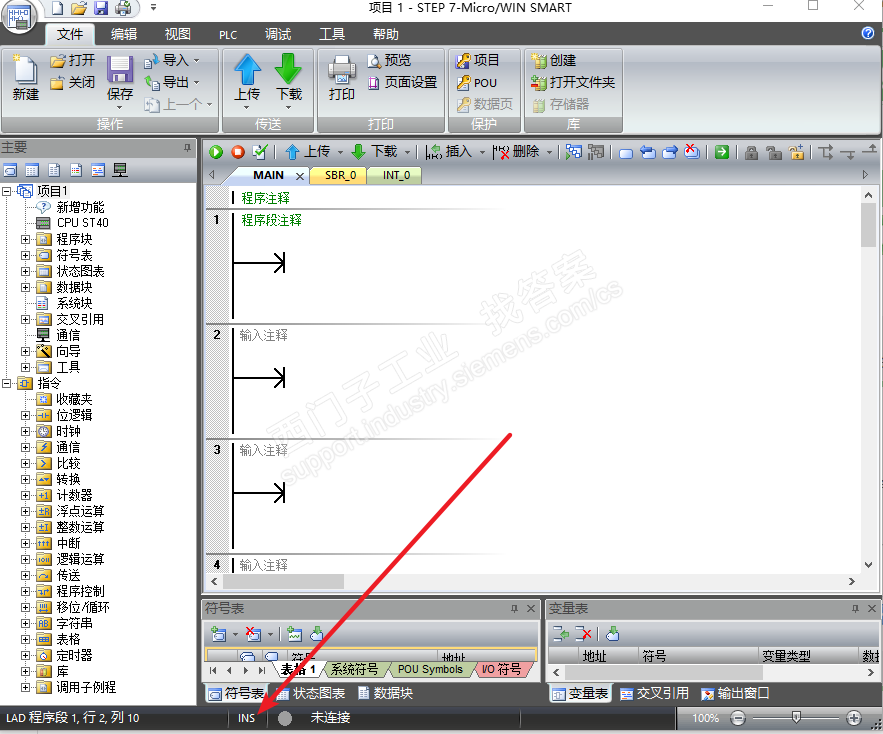This screenshot has width=883, height=734.
Task: Click the 预览 print preview button
Action: tap(389, 60)
